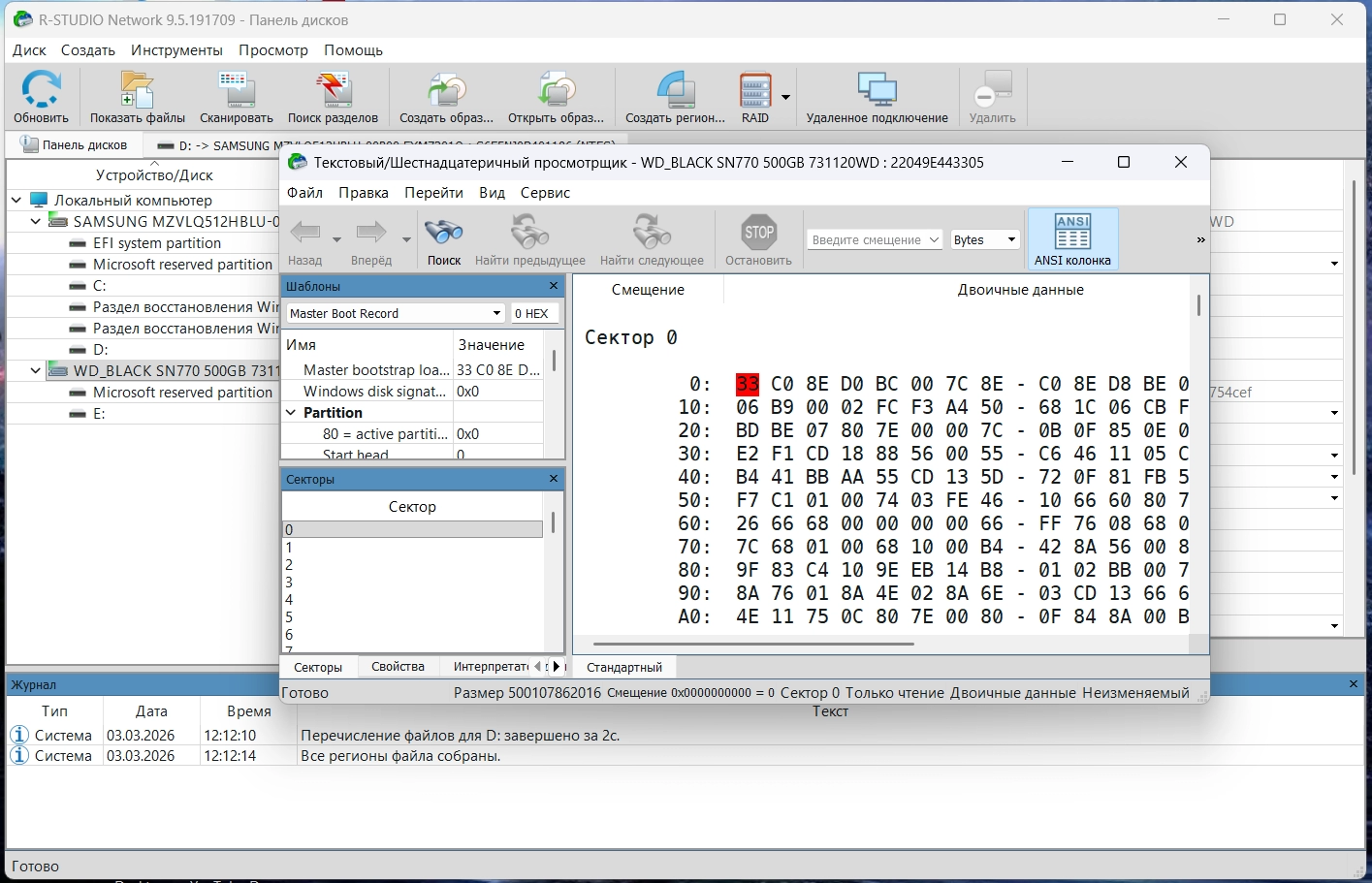Switch to the Интерпретатор tab

(491, 667)
